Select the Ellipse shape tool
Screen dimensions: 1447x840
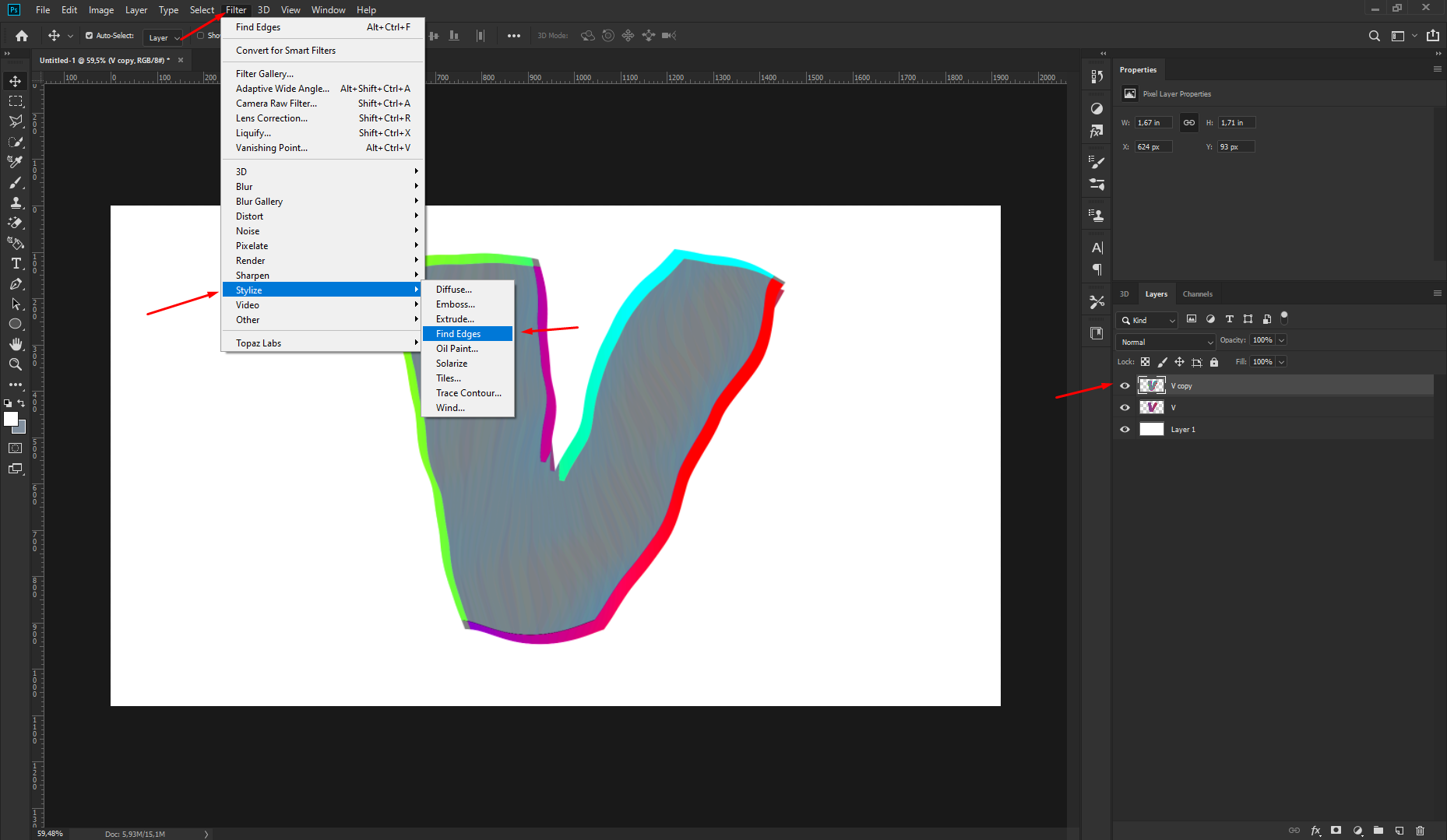(15, 324)
